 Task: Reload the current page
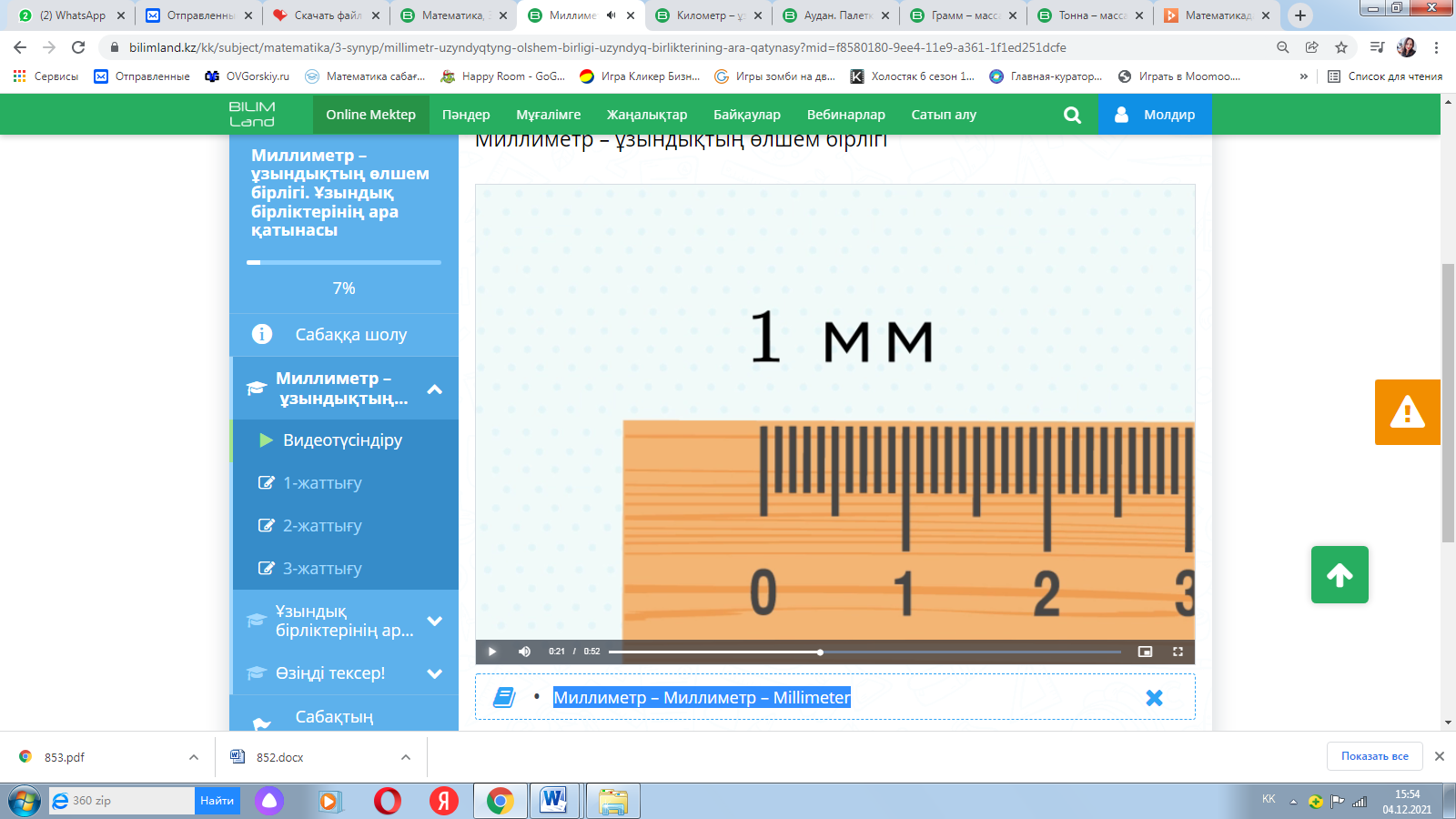[78, 47]
